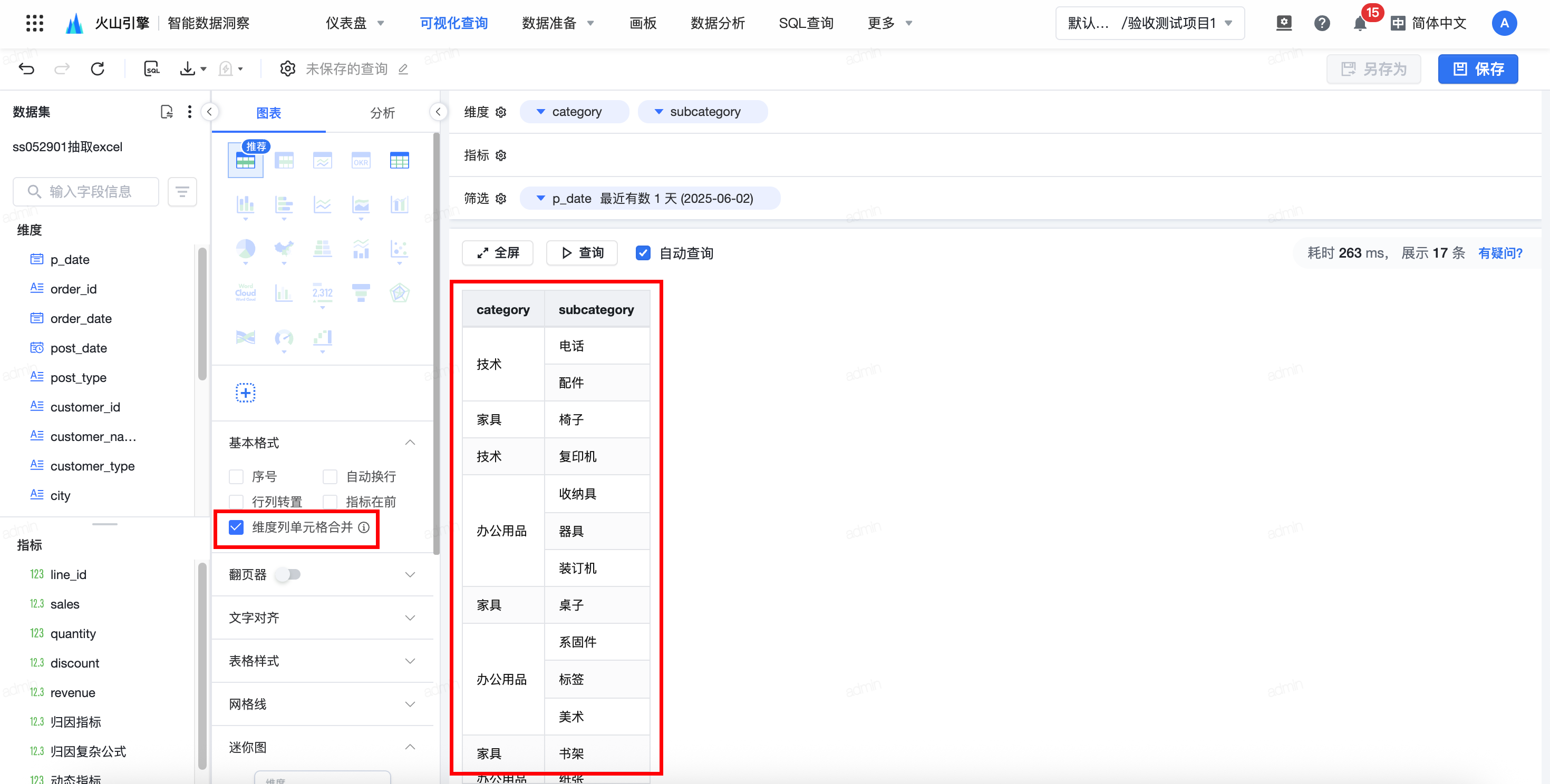Switch to the 分析 tab
Screen dimensions: 1550x784
pos(383,113)
